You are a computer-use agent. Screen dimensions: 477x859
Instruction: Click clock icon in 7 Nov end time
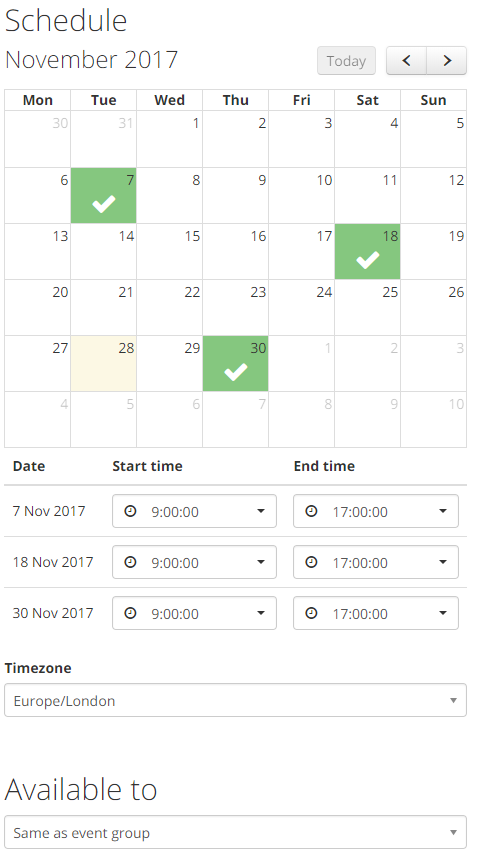click(x=311, y=511)
